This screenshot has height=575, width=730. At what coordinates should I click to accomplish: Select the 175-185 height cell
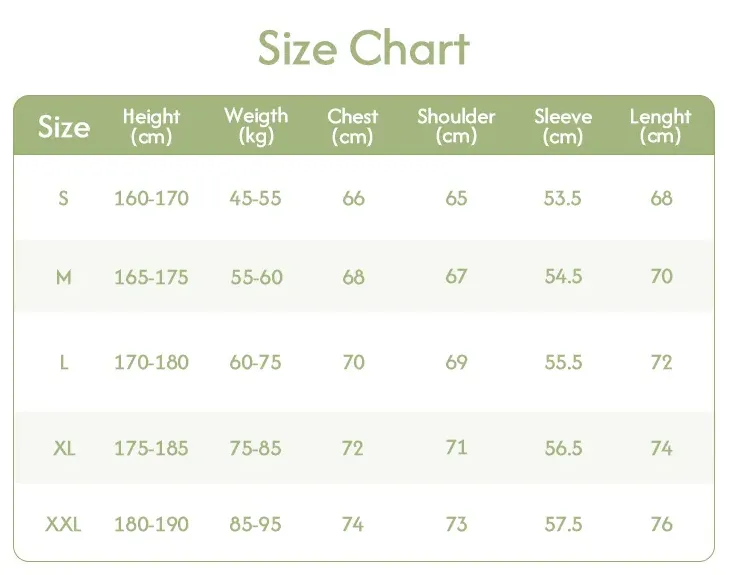[151, 448]
